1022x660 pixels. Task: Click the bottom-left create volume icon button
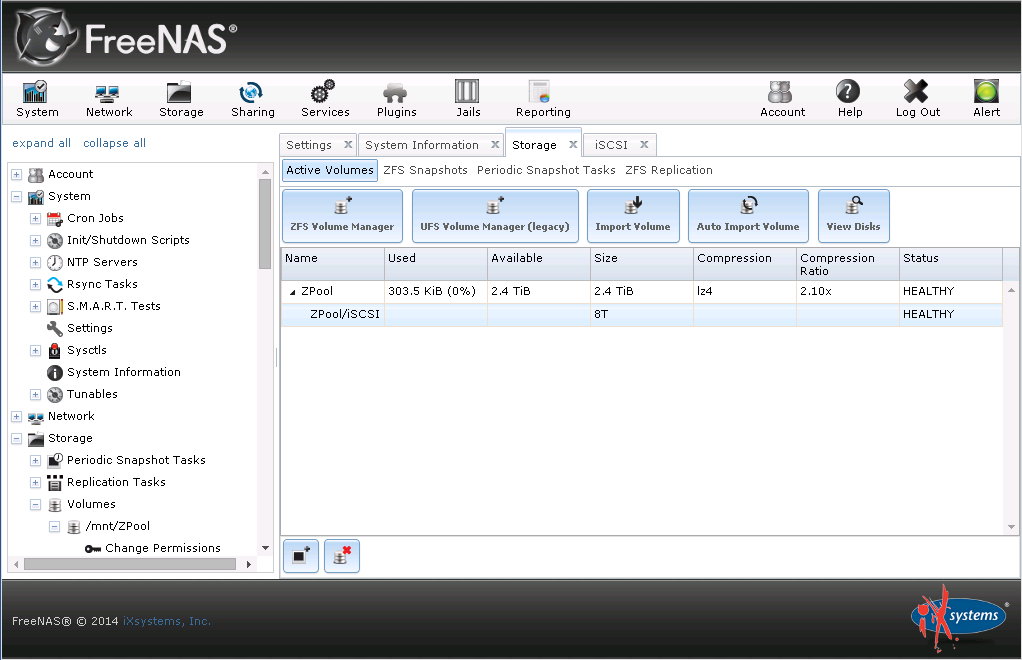301,557
